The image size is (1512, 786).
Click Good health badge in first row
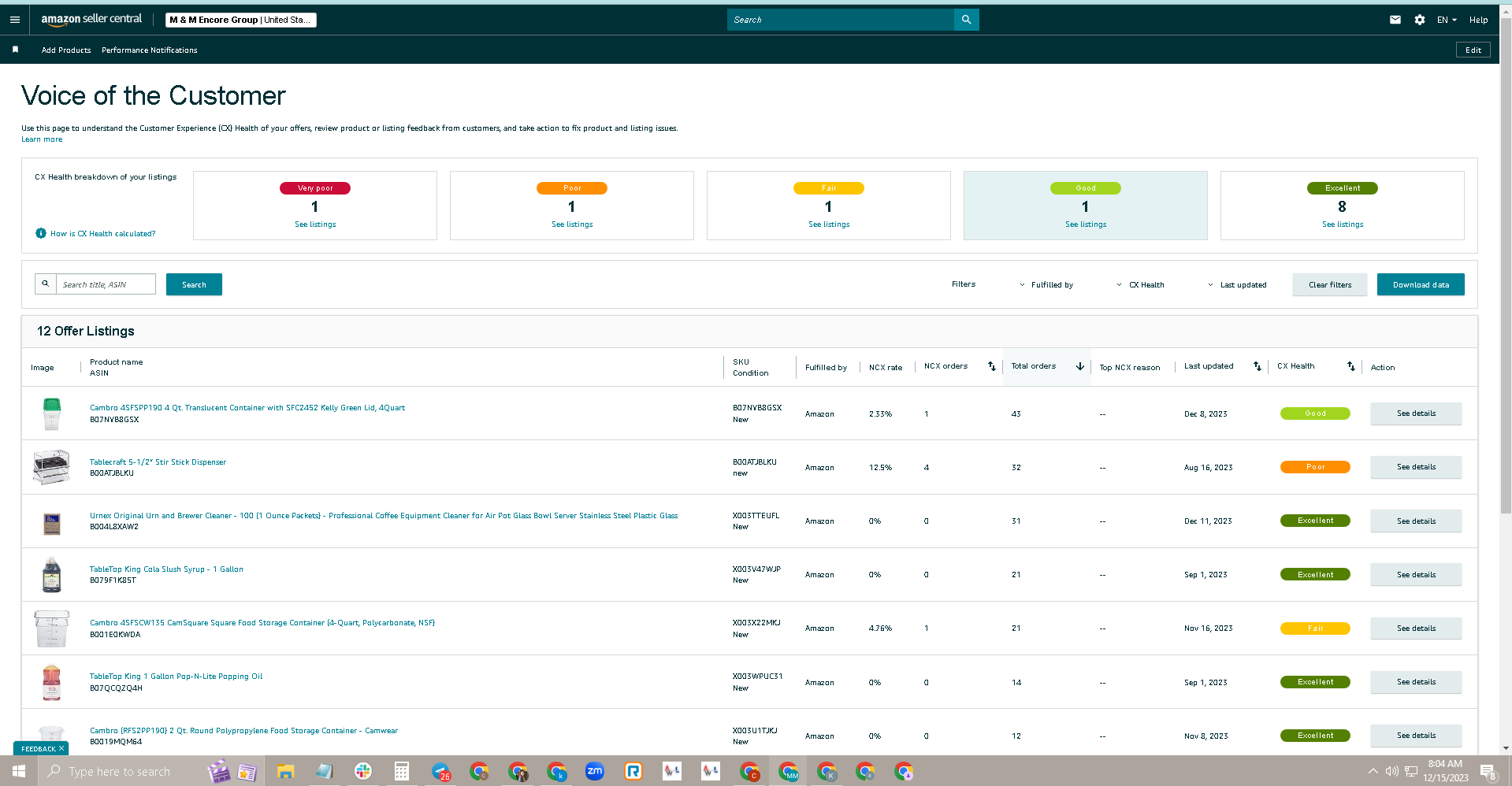pos(1315,413)
